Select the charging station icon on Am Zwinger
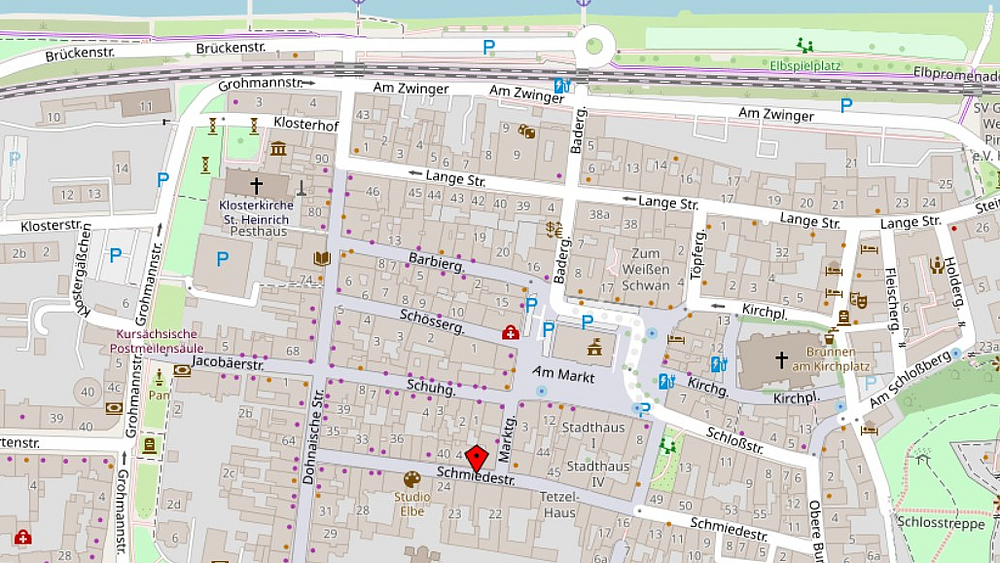This screenshot has height=563, width=1000. [561, 85]
